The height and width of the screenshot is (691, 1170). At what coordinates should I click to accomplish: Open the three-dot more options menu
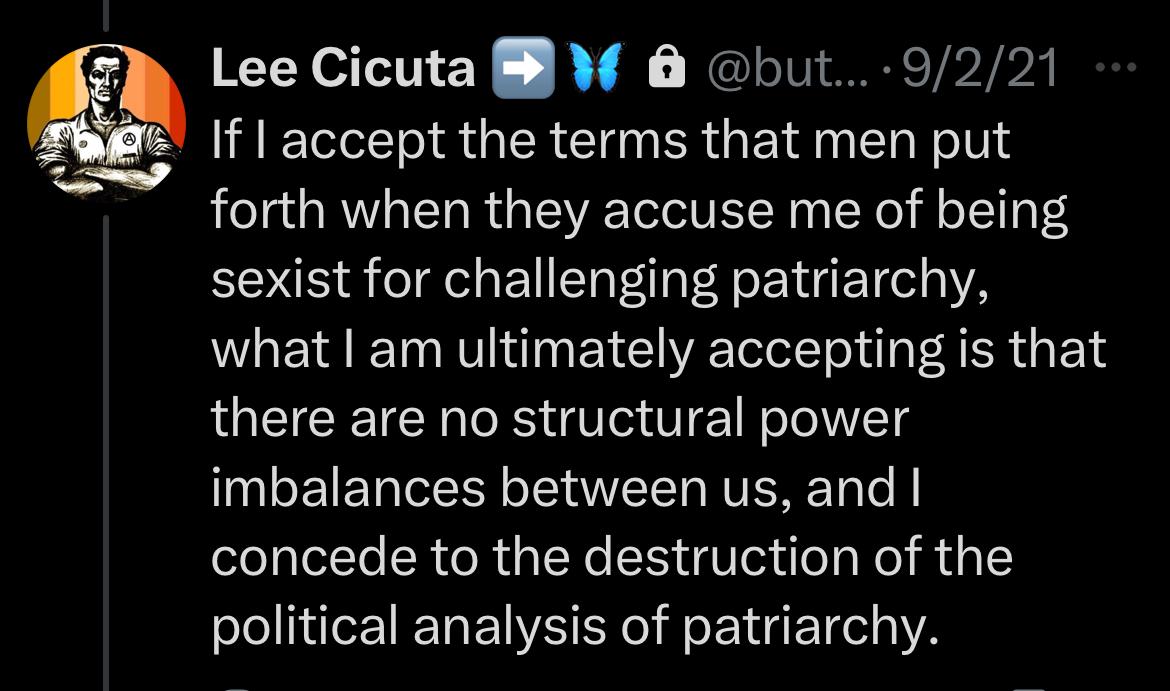pyautogui.click(x=1116, y=68)
